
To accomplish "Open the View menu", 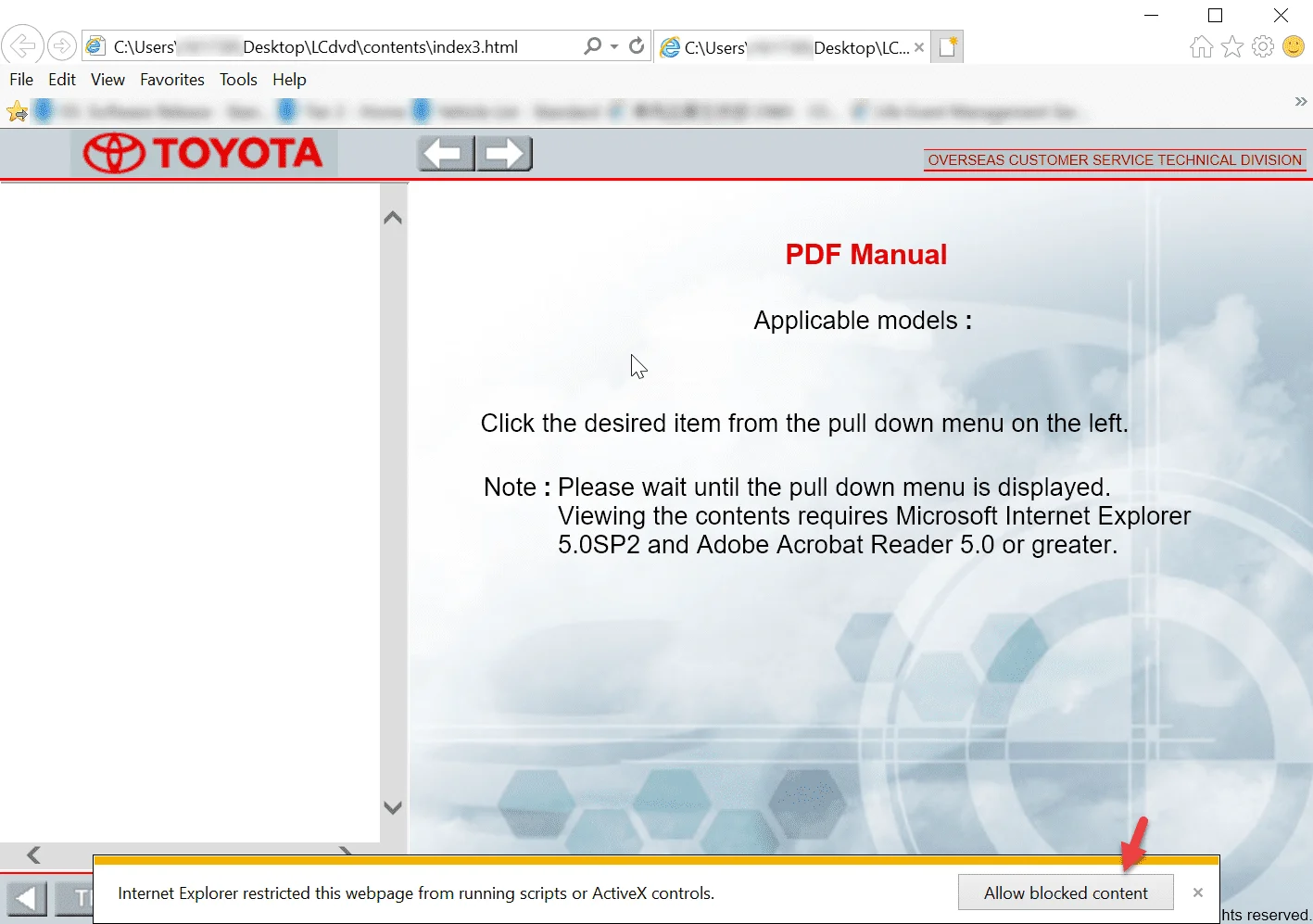I will [107, 80].
